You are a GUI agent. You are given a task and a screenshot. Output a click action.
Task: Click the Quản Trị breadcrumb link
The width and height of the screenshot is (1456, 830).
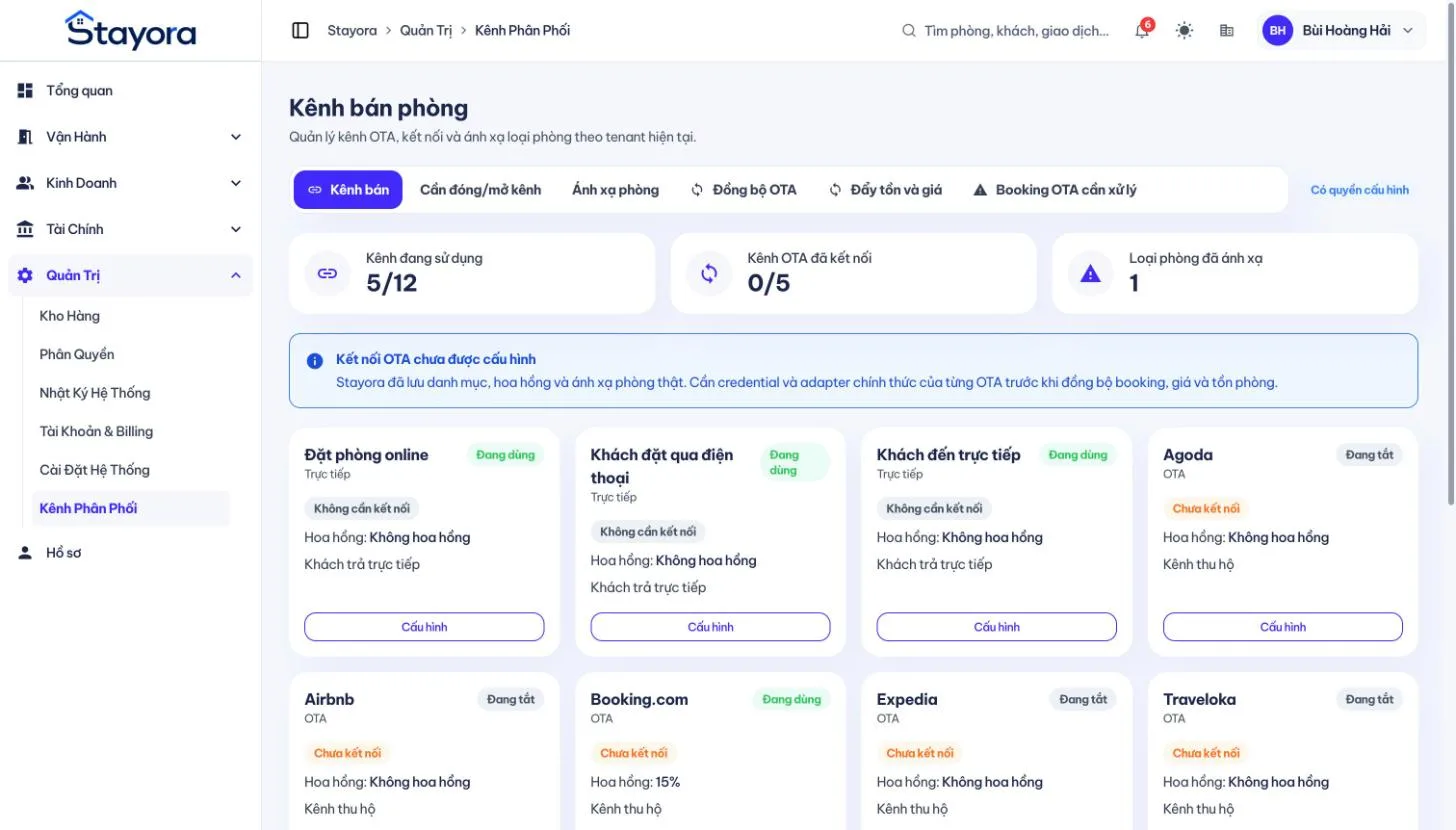(x=426, y=30)
